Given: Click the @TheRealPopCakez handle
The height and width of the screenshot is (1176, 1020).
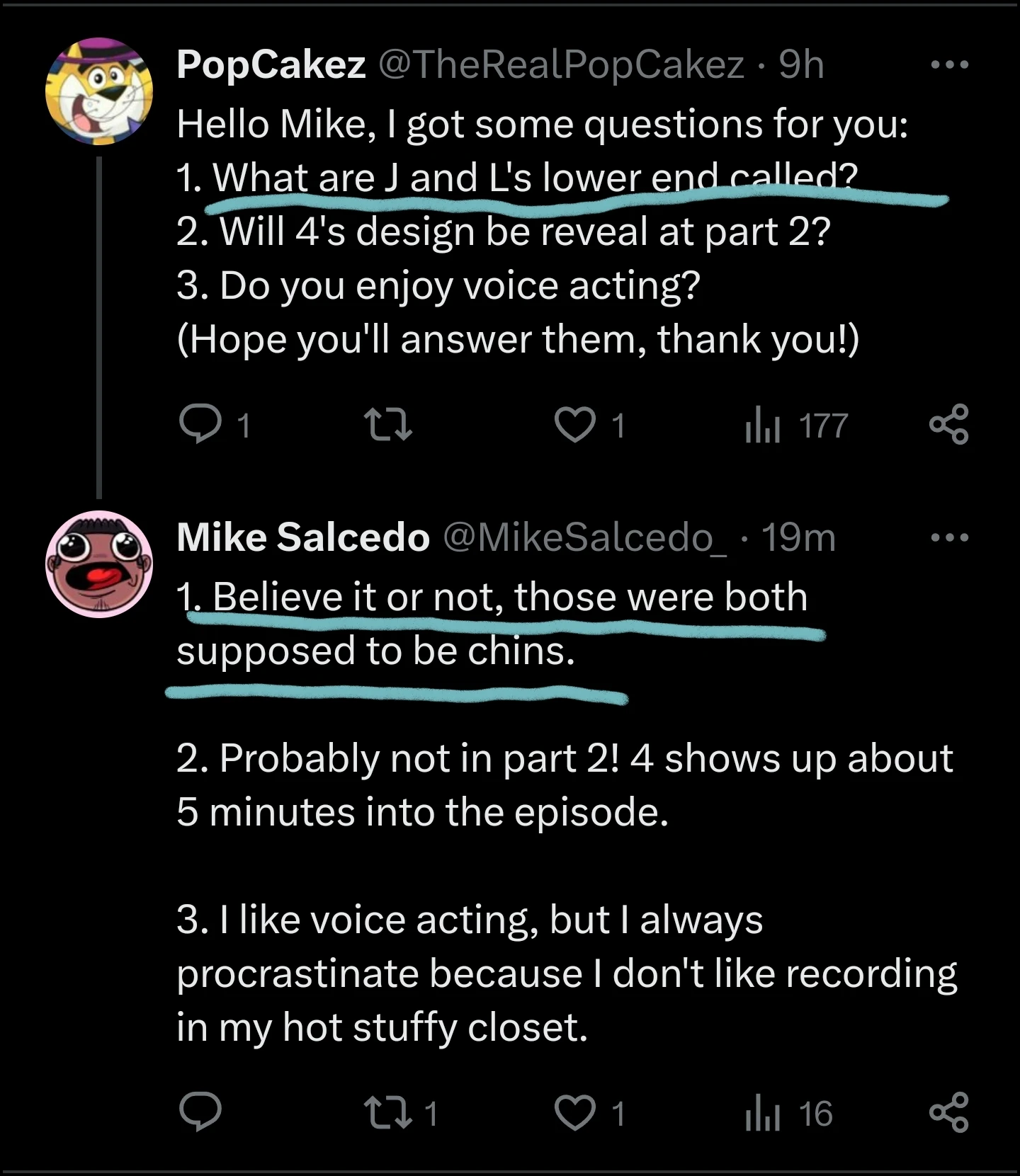Looking at the screenshot, I should pyautogui.click(x=560, y=64).
